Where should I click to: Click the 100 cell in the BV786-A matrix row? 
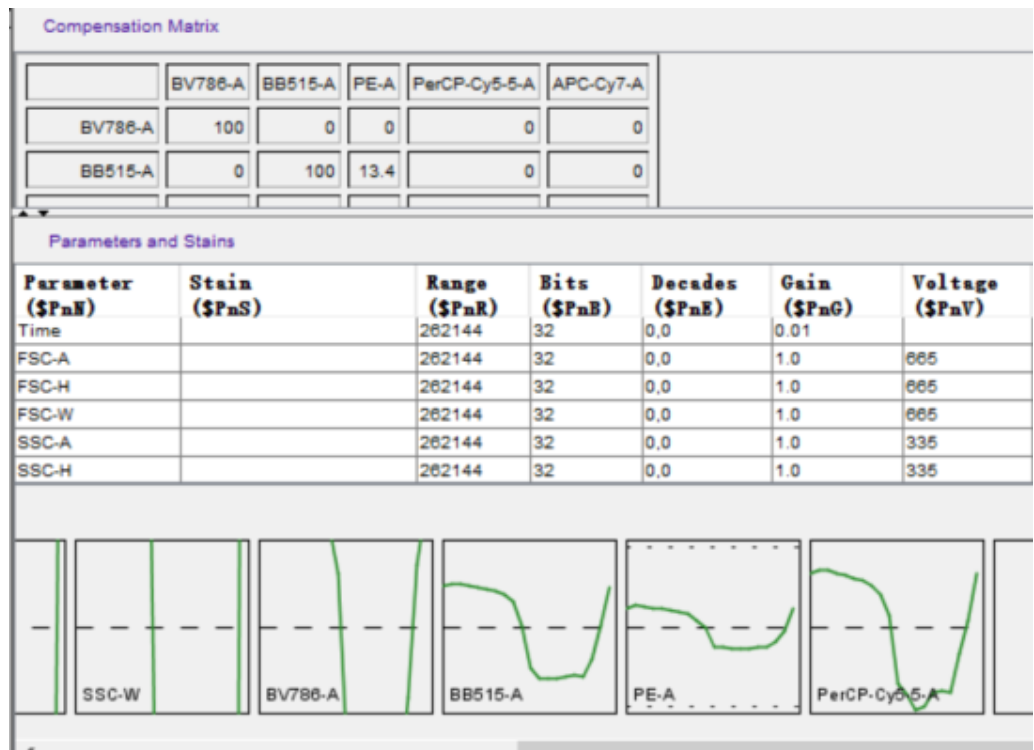[208, 126]
